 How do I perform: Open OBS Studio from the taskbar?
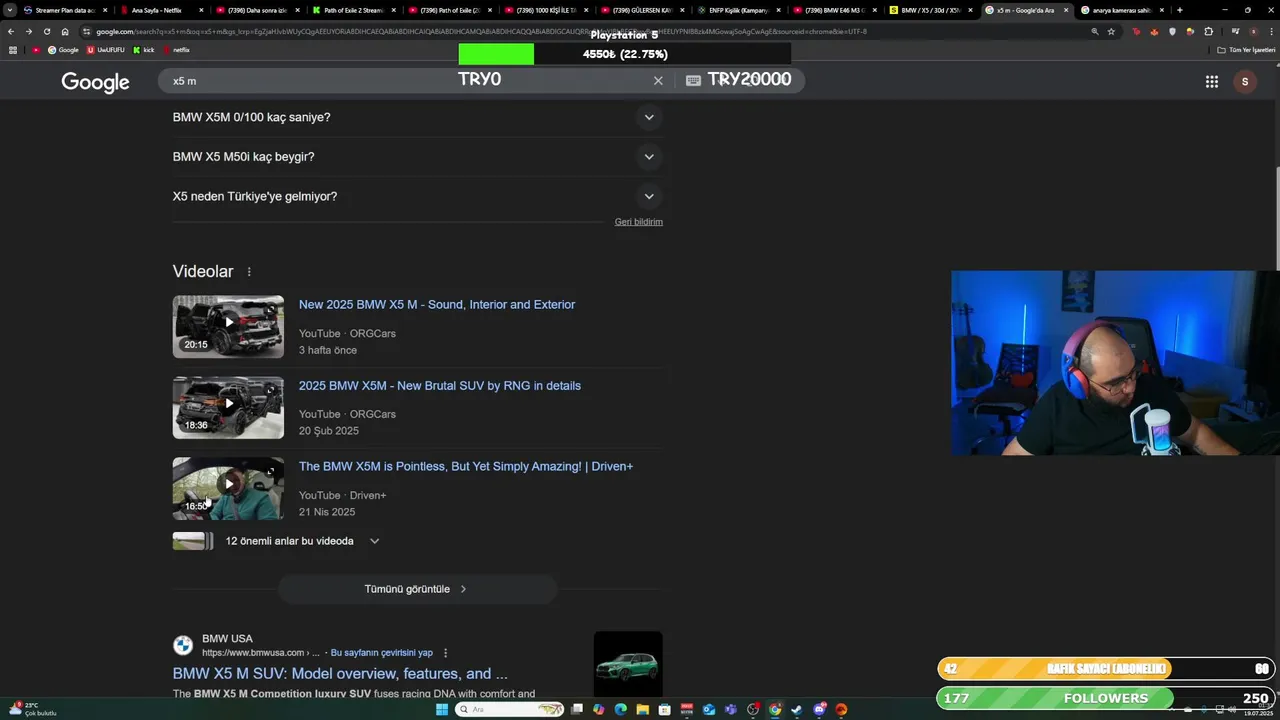753,710
